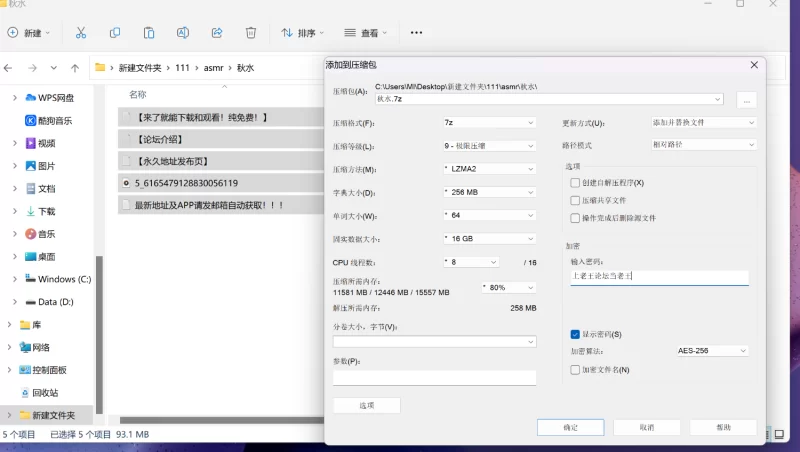Screen dimensions: 800x452
Task: Select 图片 folder in sidebar
Action: (x=40, y=166)
